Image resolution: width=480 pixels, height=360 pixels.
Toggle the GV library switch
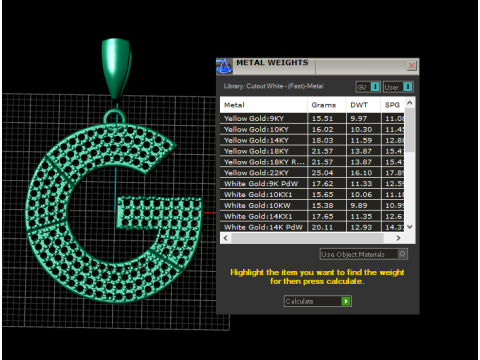(x=368, y=87)
